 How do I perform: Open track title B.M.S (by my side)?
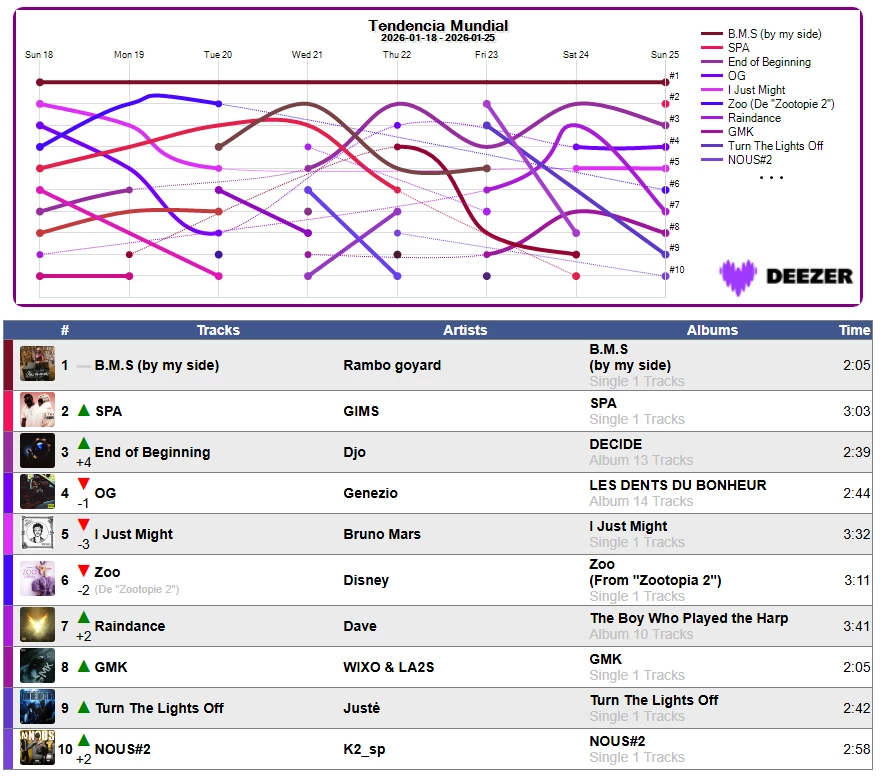click(x=157, y=365)
